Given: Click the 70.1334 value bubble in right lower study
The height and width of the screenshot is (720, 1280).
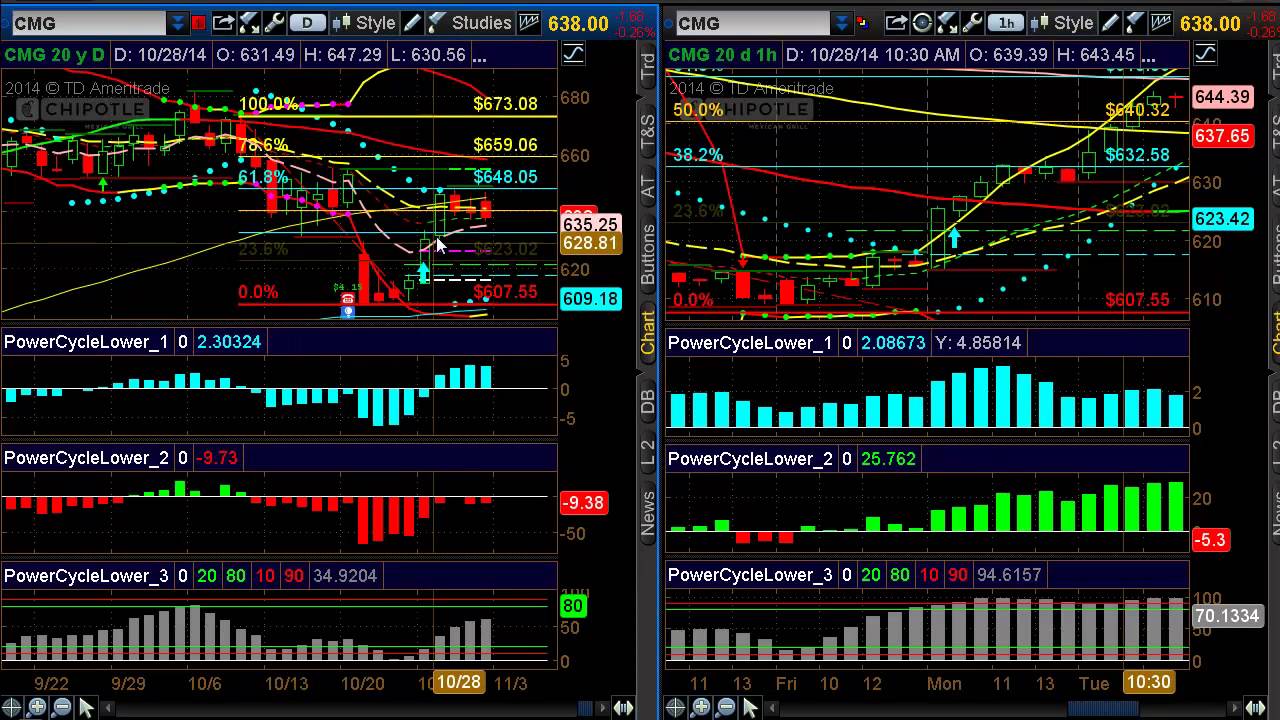Looking at the screenshot, I should click(1227, 616).
